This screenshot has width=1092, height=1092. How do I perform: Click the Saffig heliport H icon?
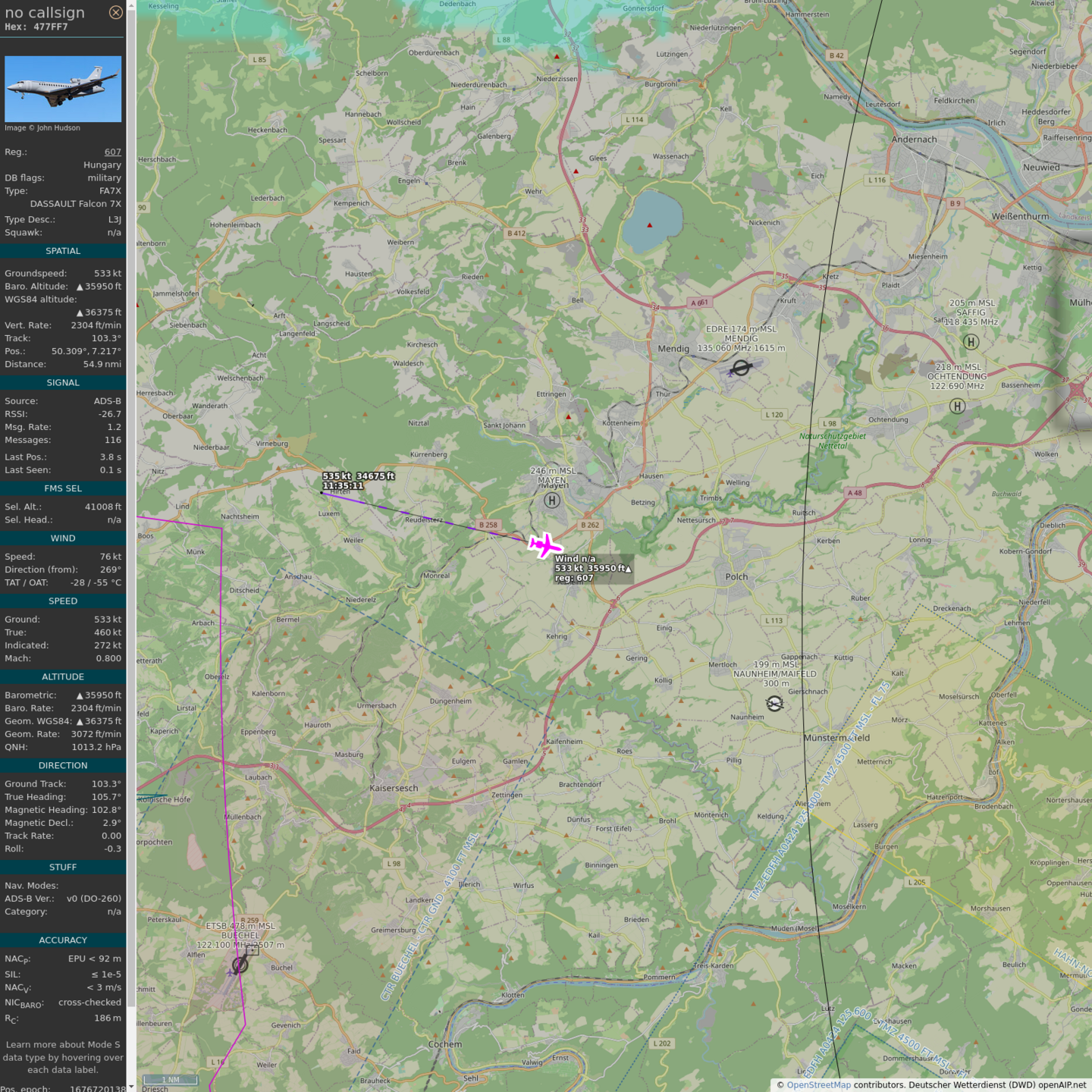[971, 342]
